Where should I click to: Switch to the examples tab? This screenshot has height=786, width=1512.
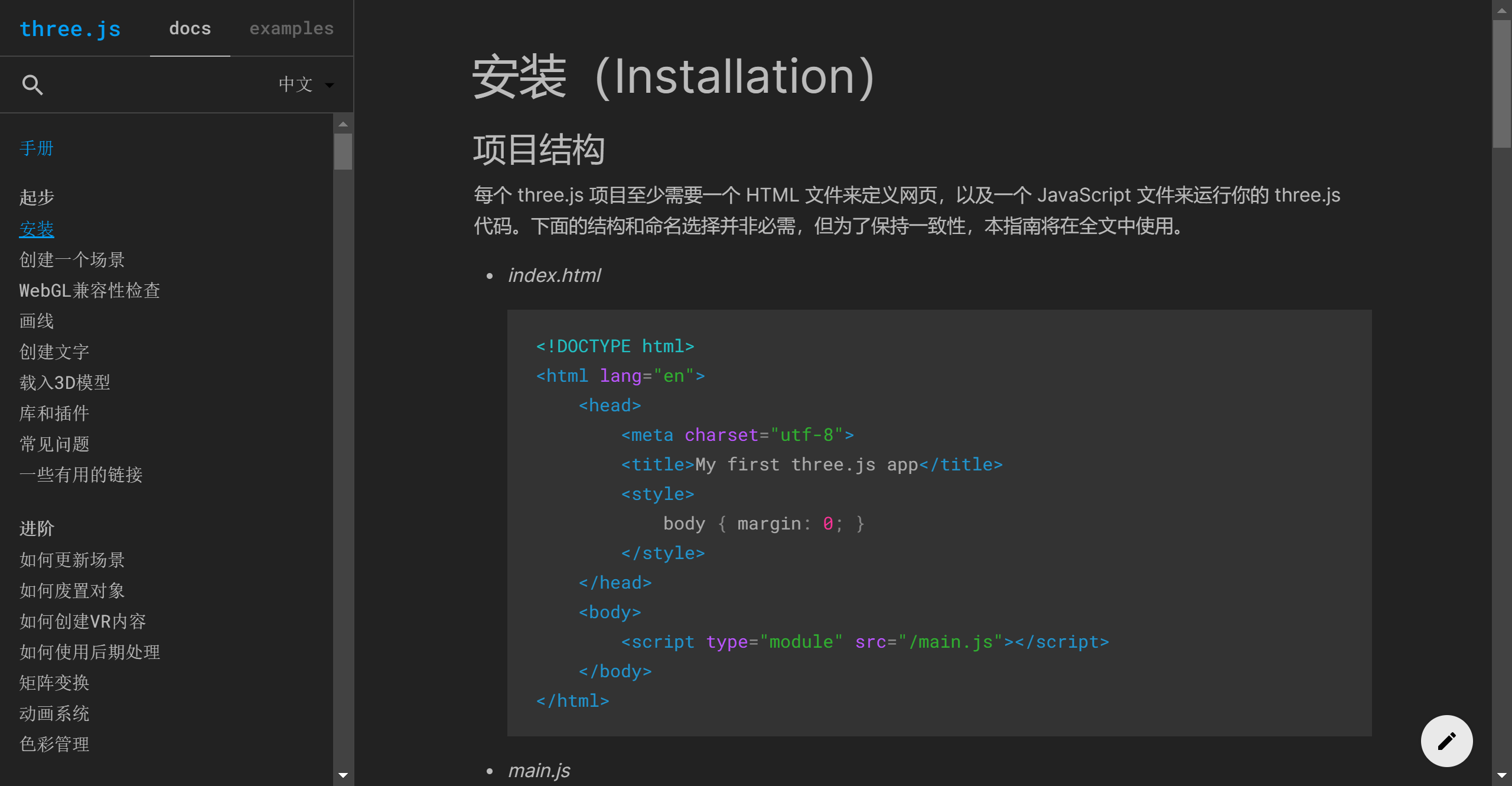291,28
